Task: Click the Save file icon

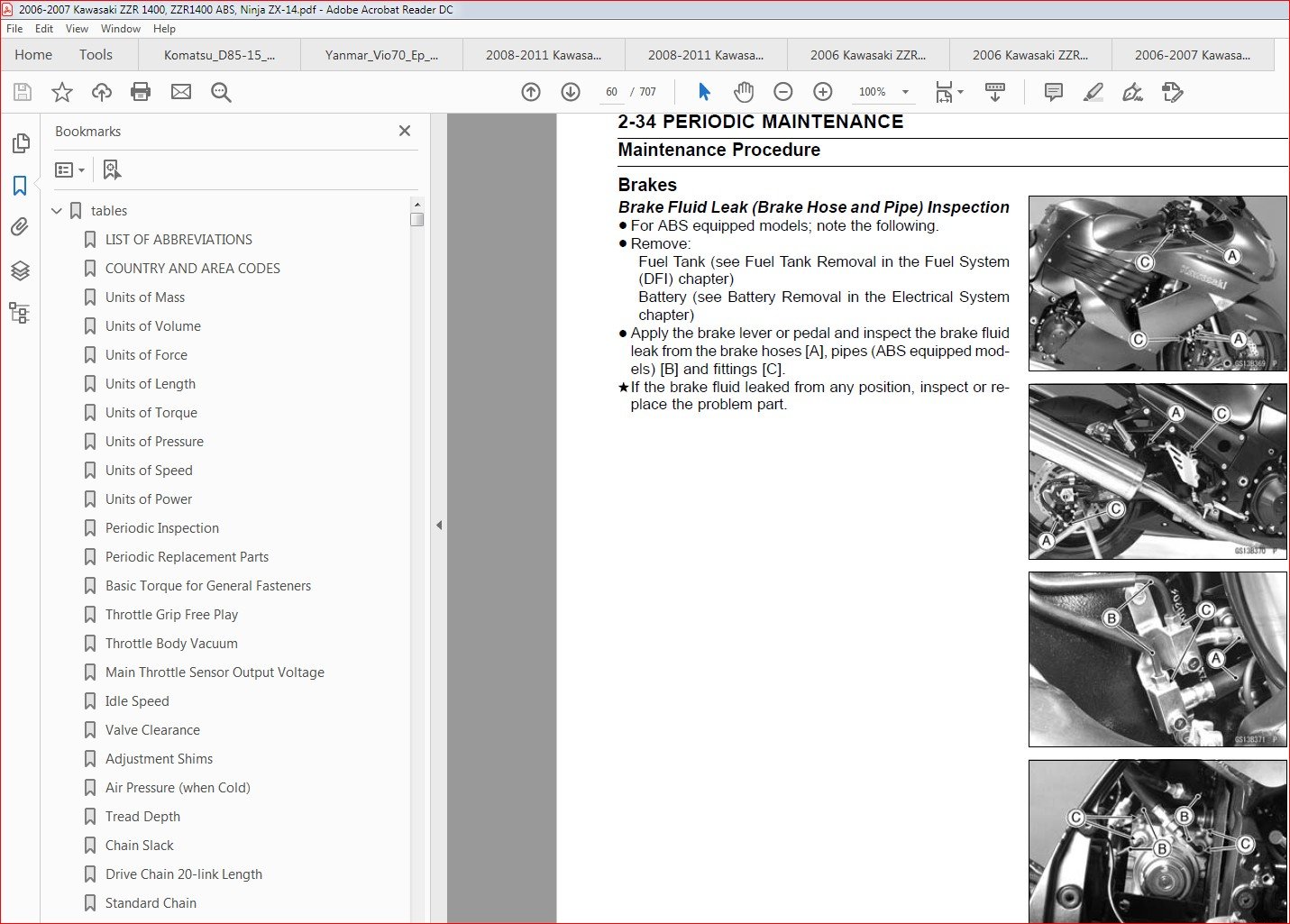Action: coord(23,92)
